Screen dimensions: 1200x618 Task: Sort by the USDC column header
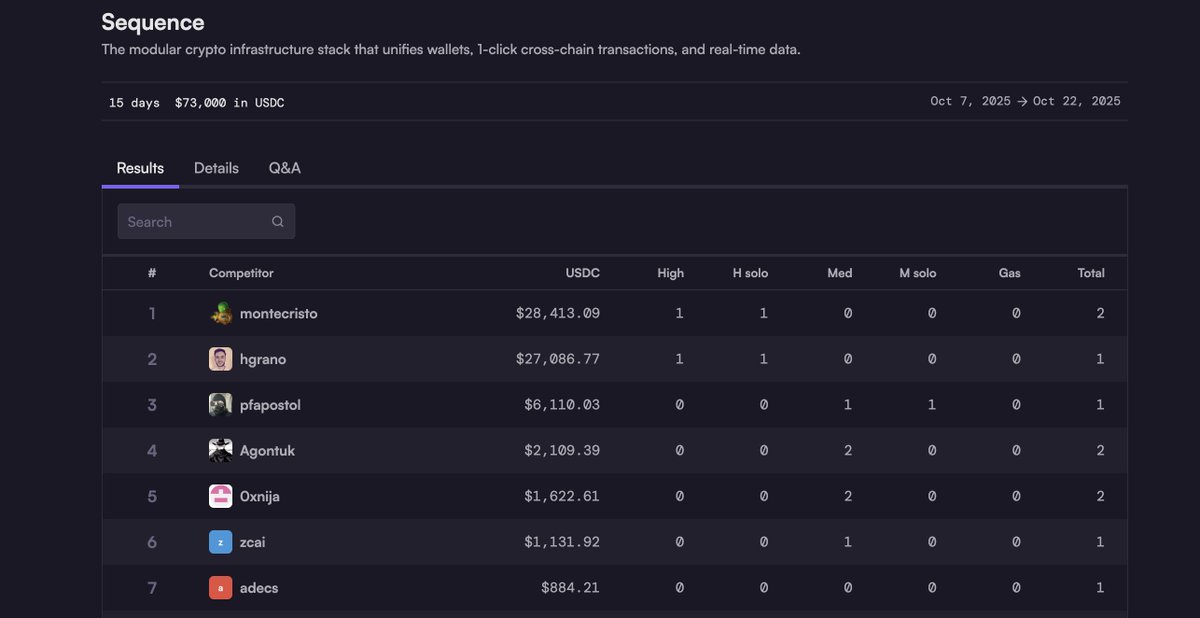click(x=582, y=273)
